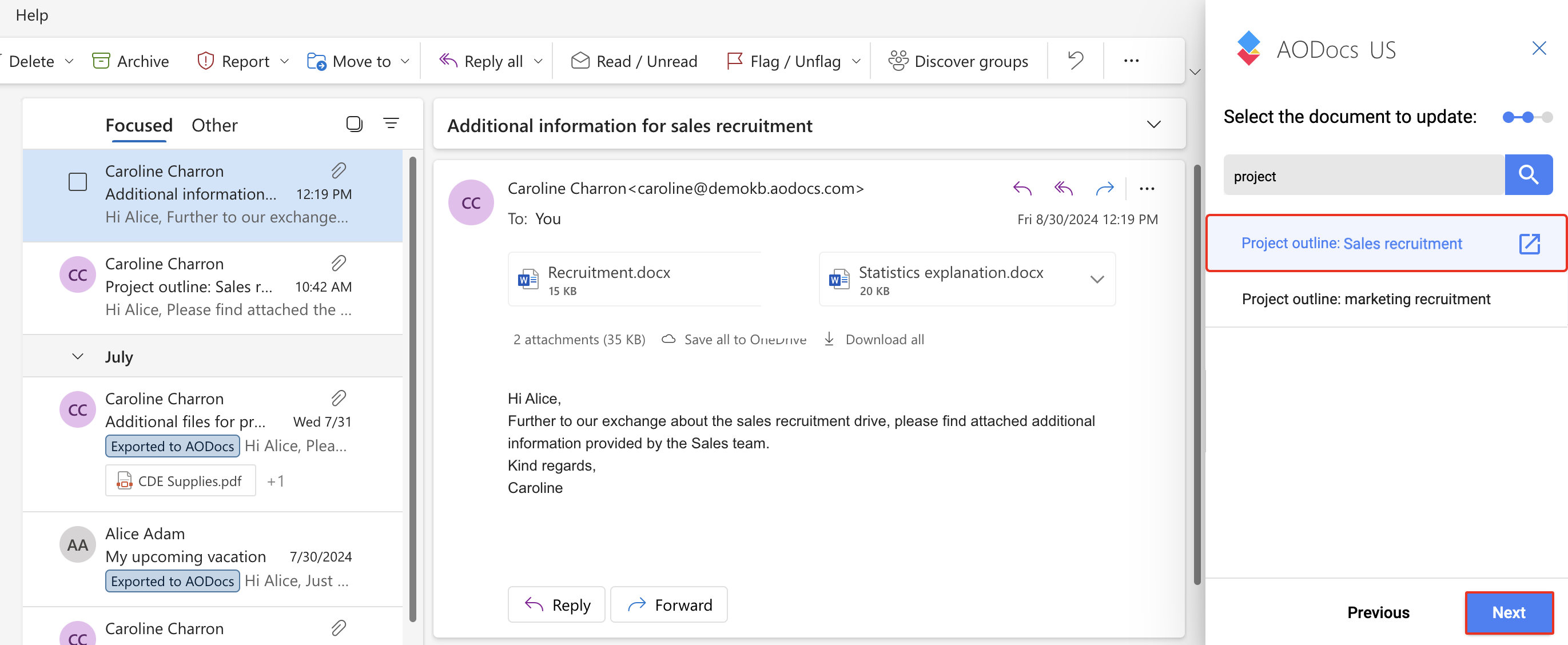The width and height of the screenshot is (1568, 645).
Task: Click the reply arrow icon in message header
Action: click(1022, 189)
